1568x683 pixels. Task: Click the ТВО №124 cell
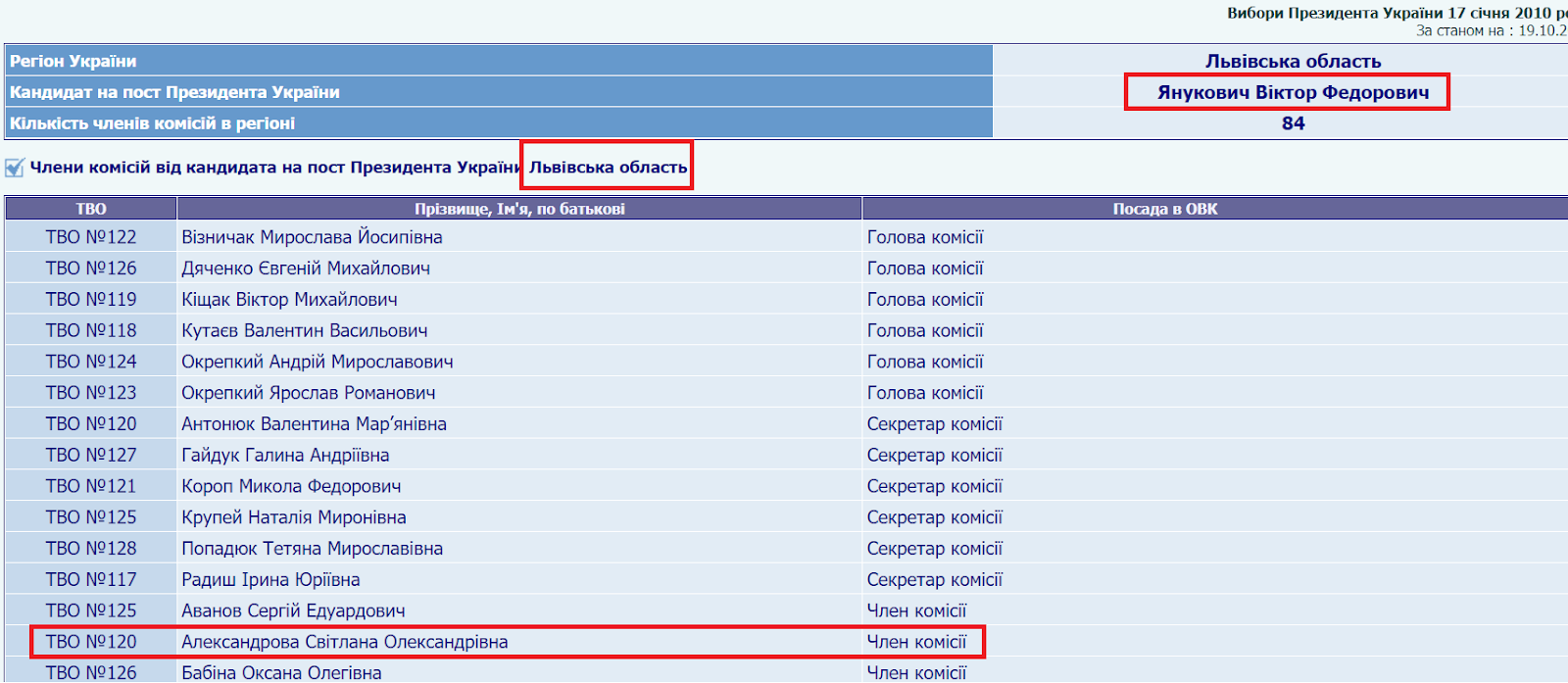click(x=91, y=362)
